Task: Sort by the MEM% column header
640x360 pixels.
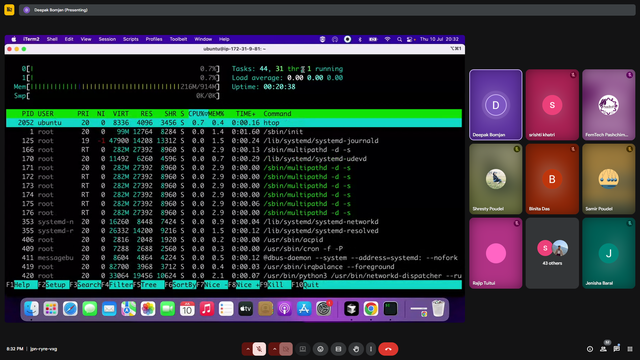Action: click(x=216, y=113)
